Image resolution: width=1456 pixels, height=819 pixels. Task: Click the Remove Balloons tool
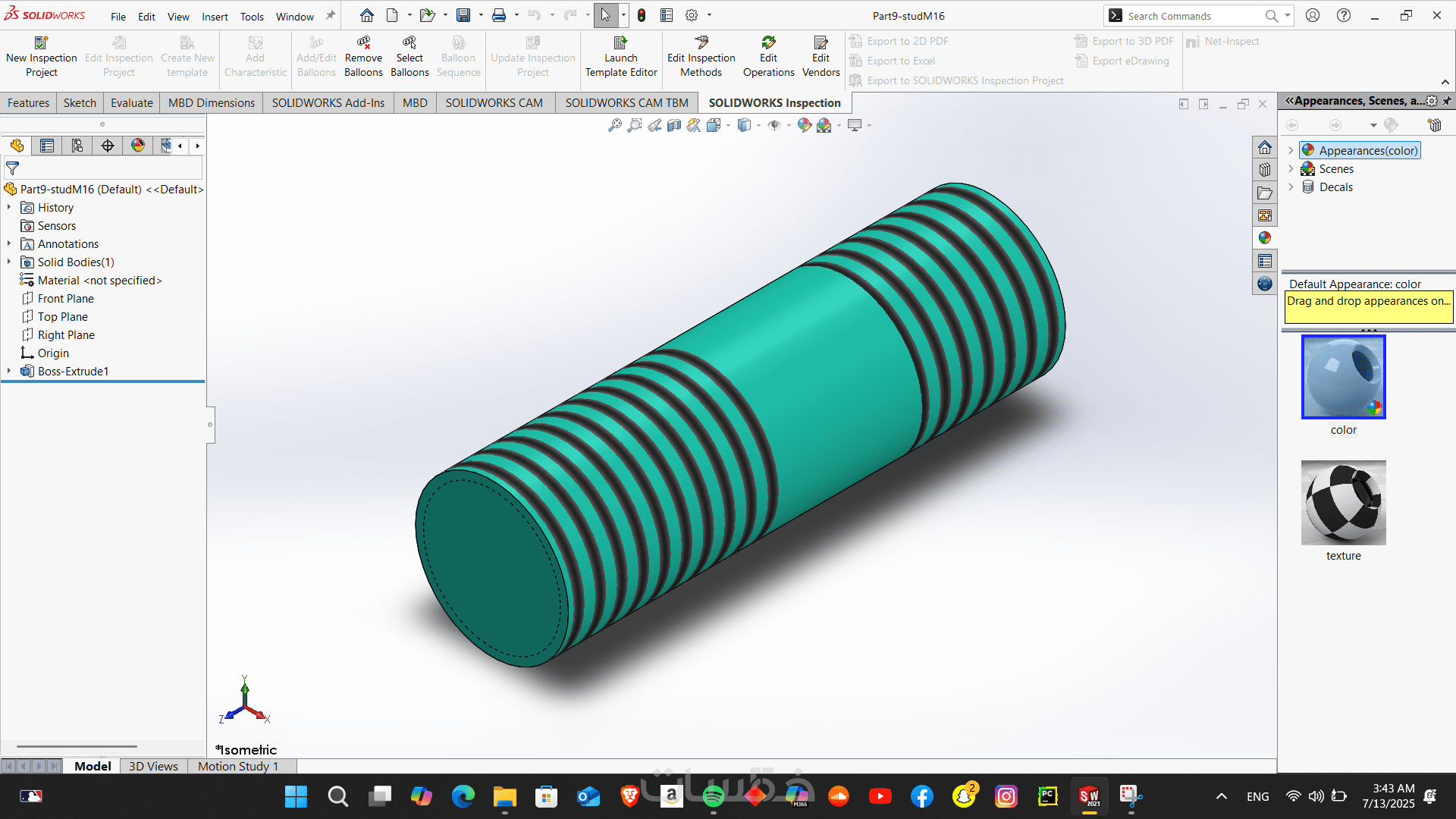tap(363, 57)
